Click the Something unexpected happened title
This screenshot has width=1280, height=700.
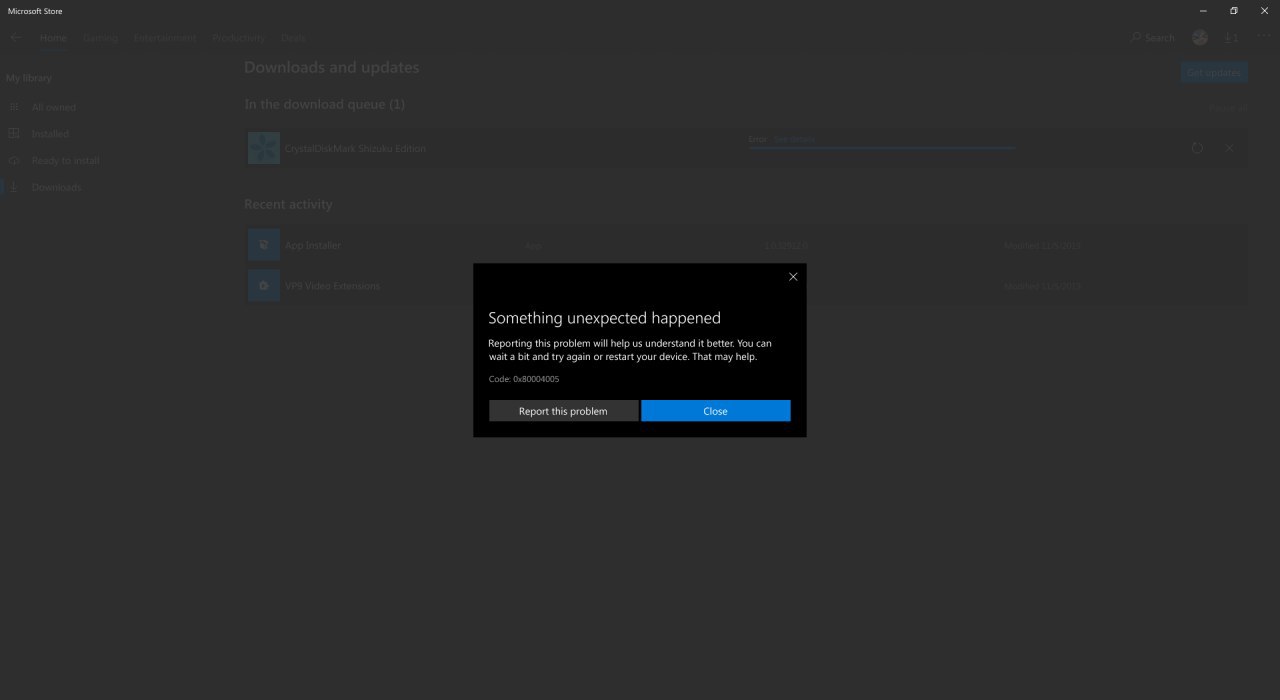pyautogui.click(x=604, y=318)
